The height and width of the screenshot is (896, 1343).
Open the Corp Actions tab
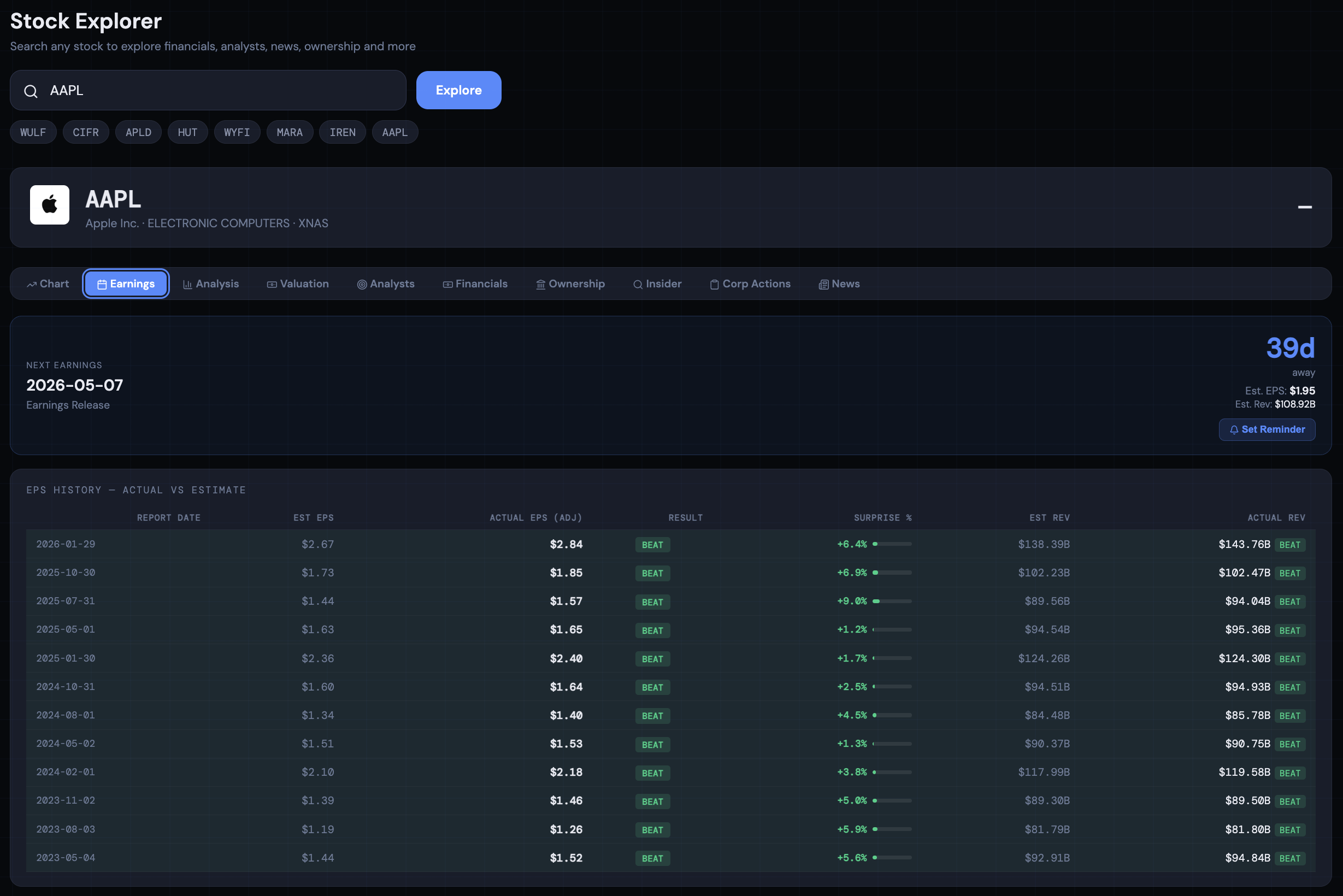click(750, 284)
